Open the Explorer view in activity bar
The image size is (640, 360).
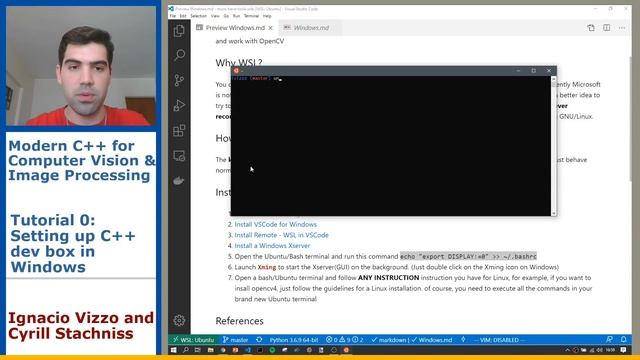coord(179,31)
